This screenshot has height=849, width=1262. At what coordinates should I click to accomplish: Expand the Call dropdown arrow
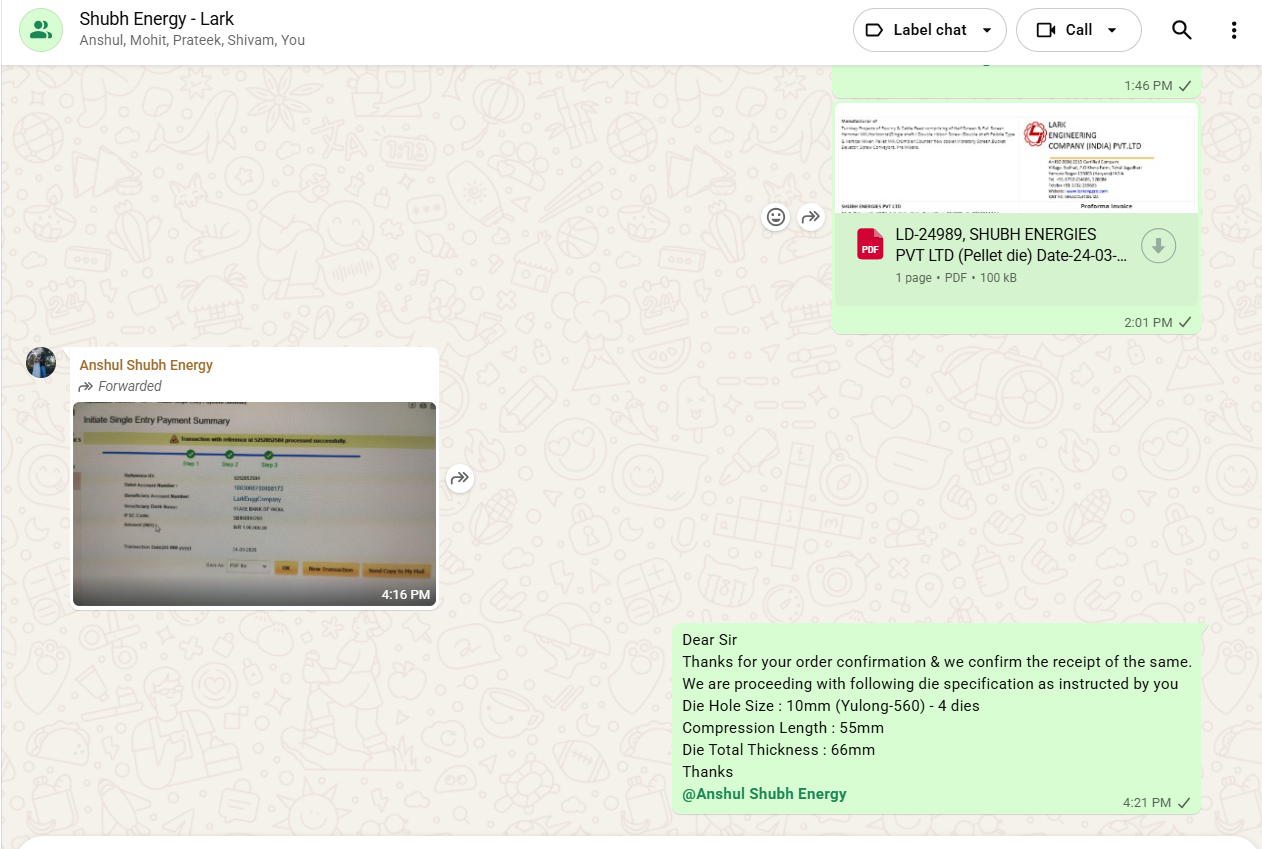[1112, 30]
